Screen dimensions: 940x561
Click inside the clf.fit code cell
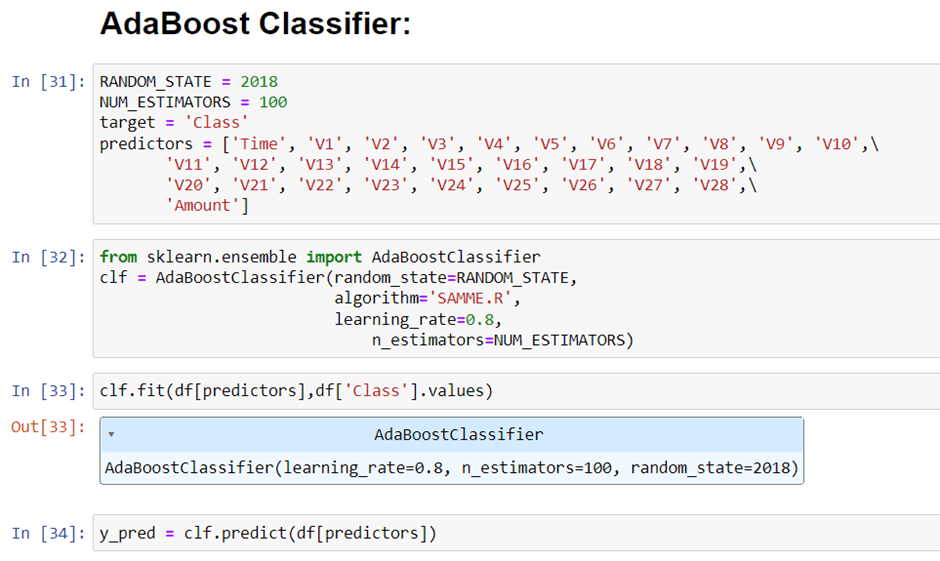tap(516, 391)
